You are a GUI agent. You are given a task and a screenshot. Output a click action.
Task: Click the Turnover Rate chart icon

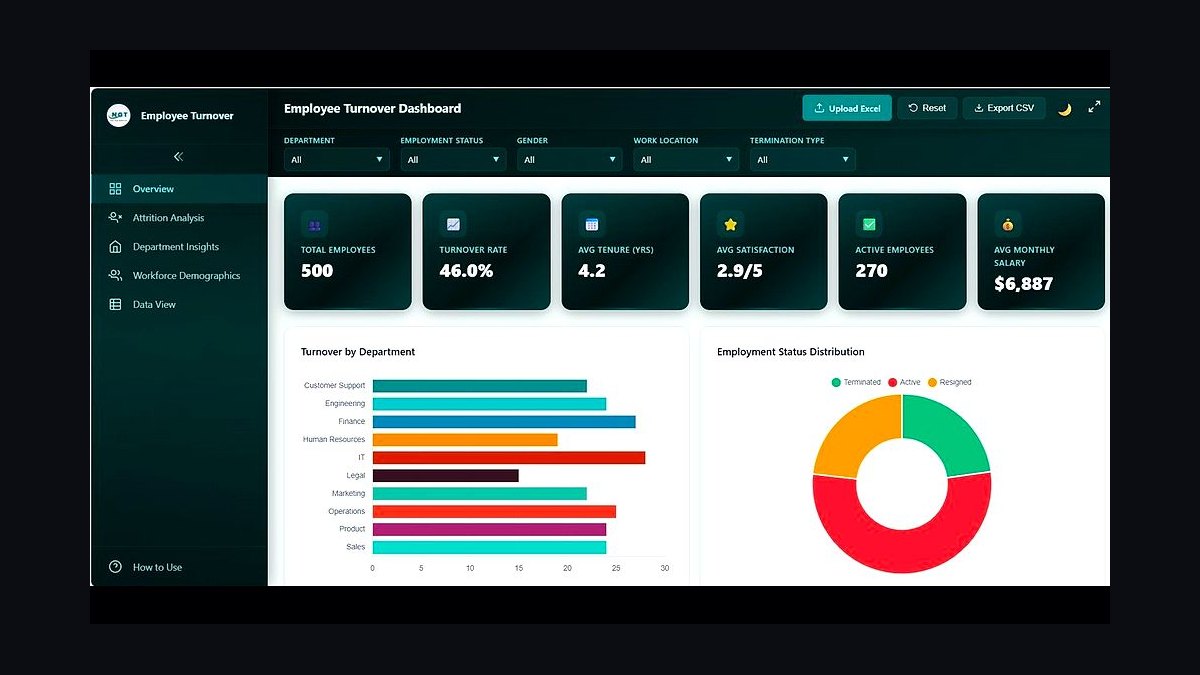pos(453,225)
